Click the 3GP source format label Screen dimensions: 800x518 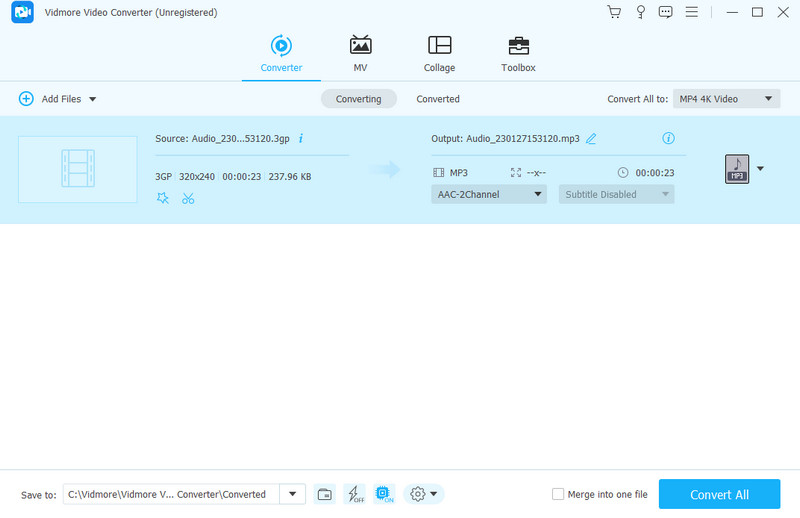(163, 177)
